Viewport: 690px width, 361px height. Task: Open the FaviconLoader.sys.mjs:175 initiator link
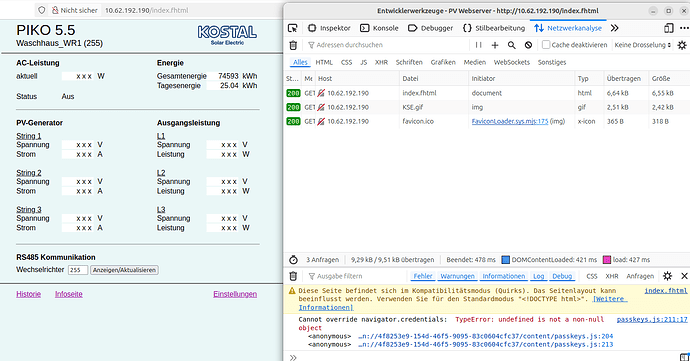pos(510,122)
